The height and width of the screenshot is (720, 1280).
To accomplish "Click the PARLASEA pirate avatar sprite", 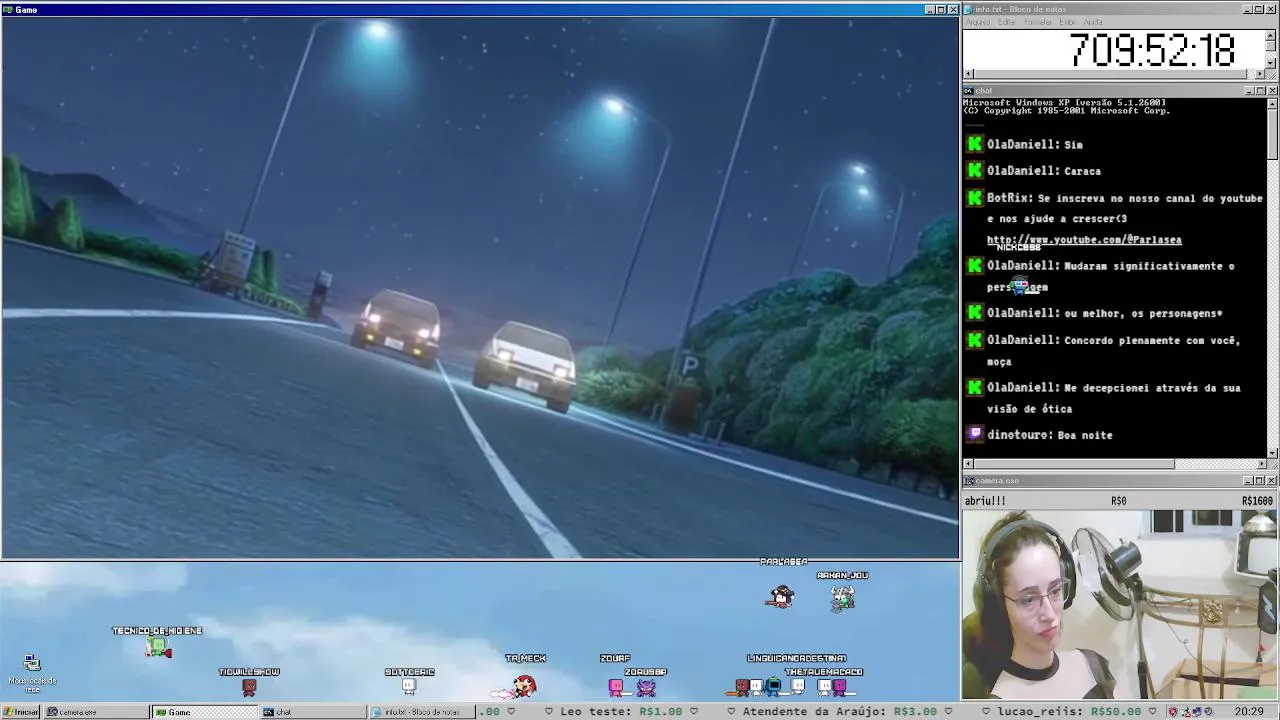I will (781, 597).
